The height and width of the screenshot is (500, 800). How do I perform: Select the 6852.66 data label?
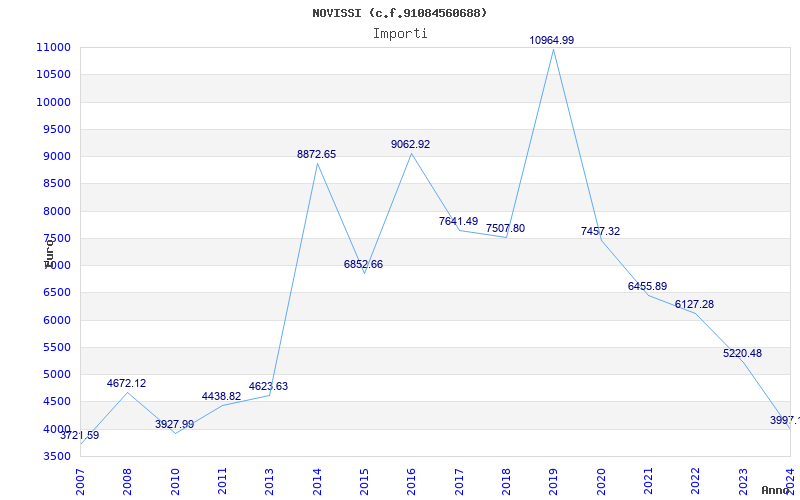point(363,264)
